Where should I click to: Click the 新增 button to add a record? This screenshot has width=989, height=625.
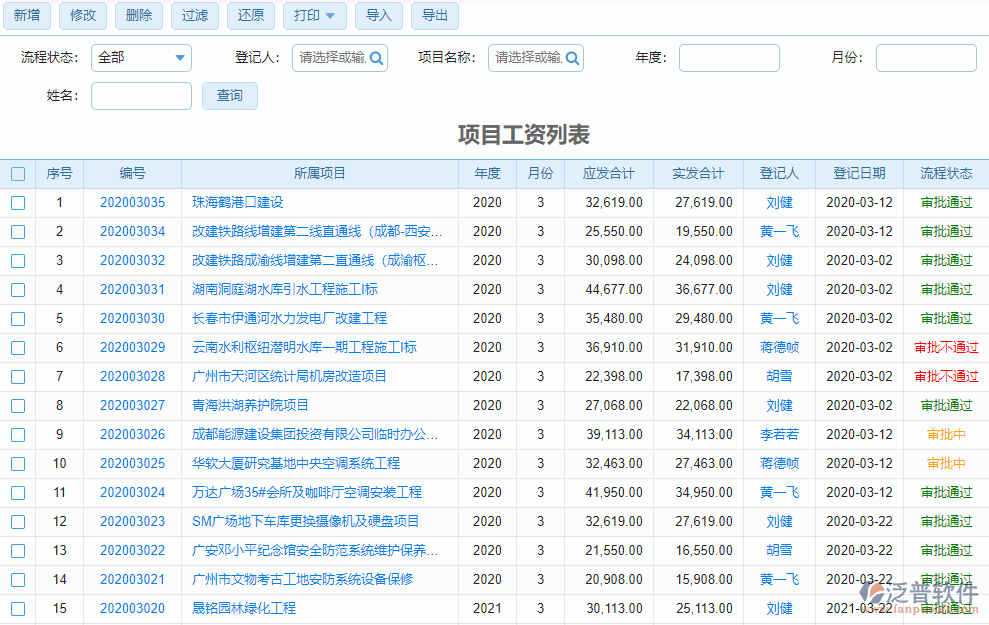pos(27,16)
